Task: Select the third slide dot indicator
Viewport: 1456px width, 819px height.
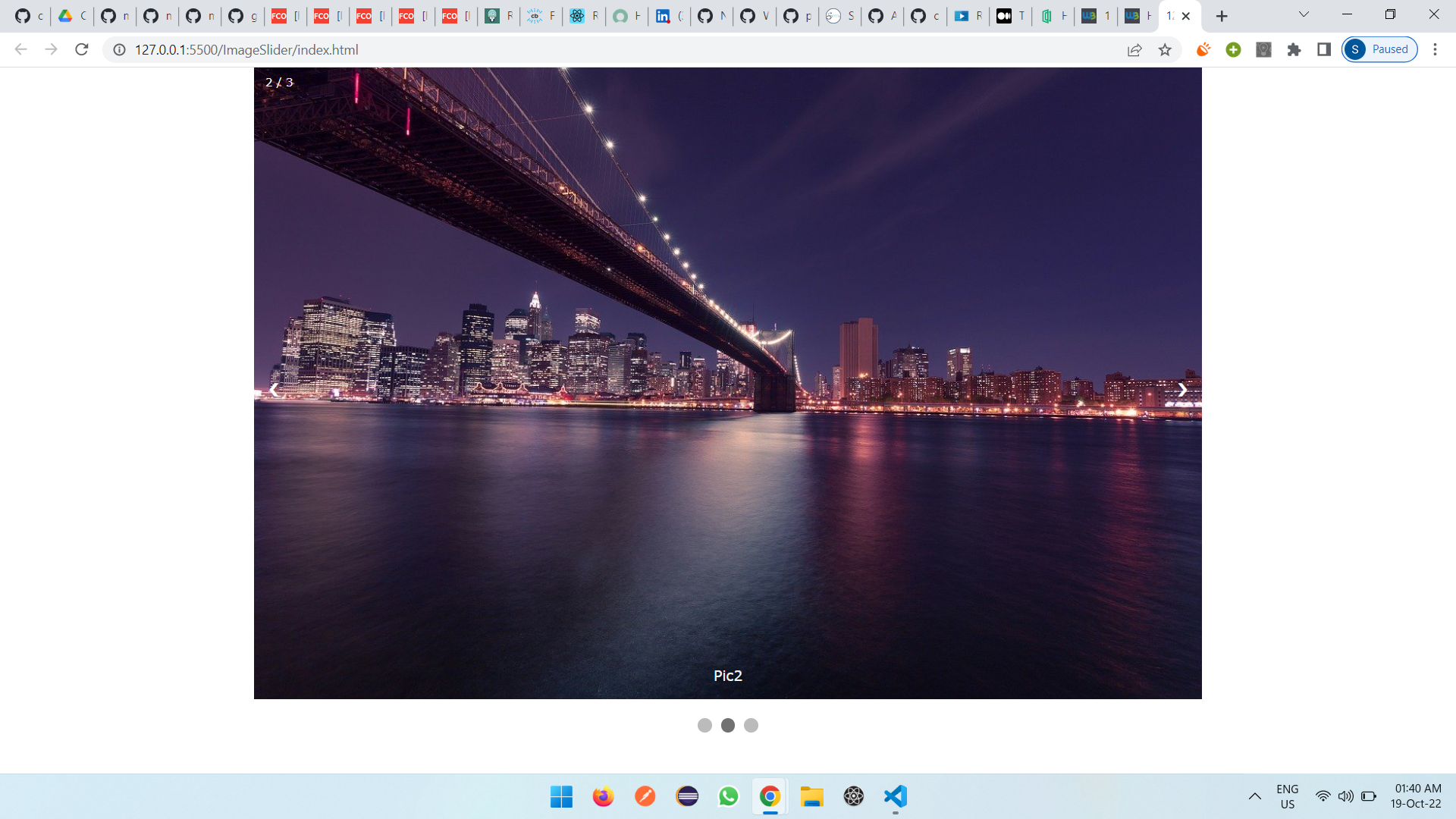Action: click(751, 726)
